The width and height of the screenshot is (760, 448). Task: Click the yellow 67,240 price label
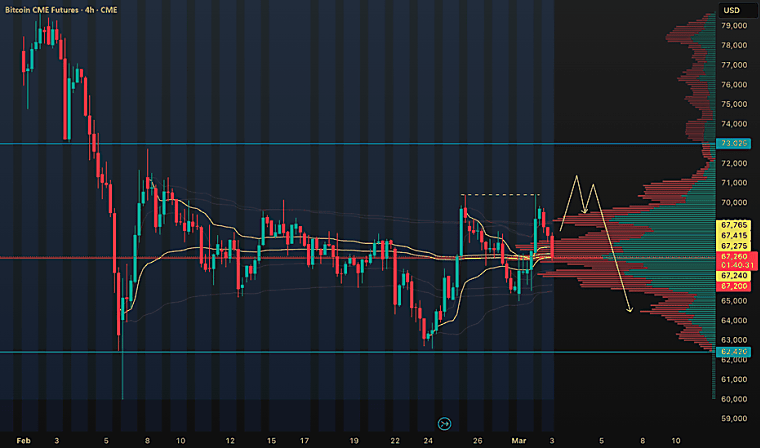click(733, 275)
